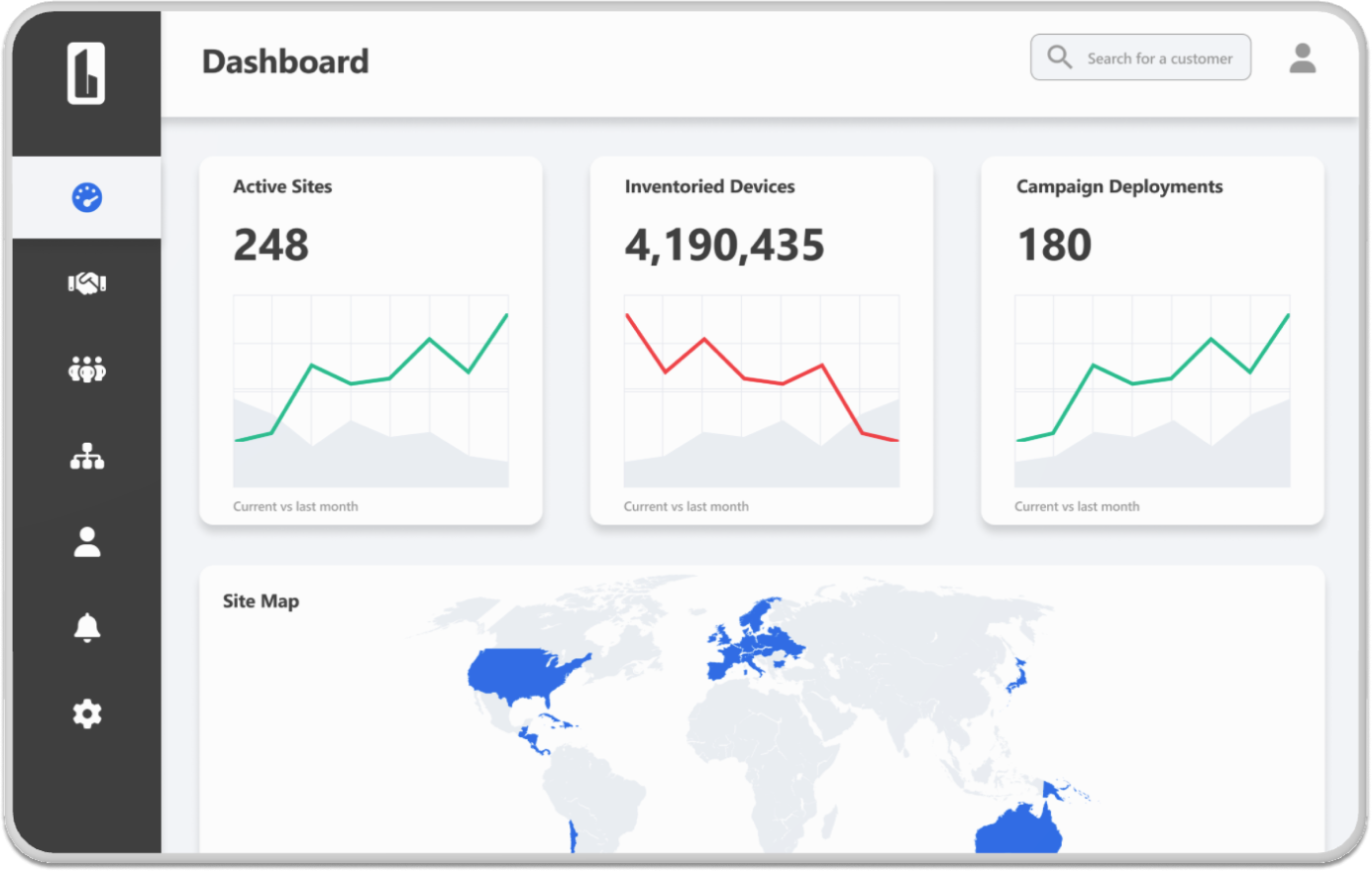Click the Inventoried Devices trend chart
The height and width of the screenshot is (871, 1372).
tap(761, 390)
